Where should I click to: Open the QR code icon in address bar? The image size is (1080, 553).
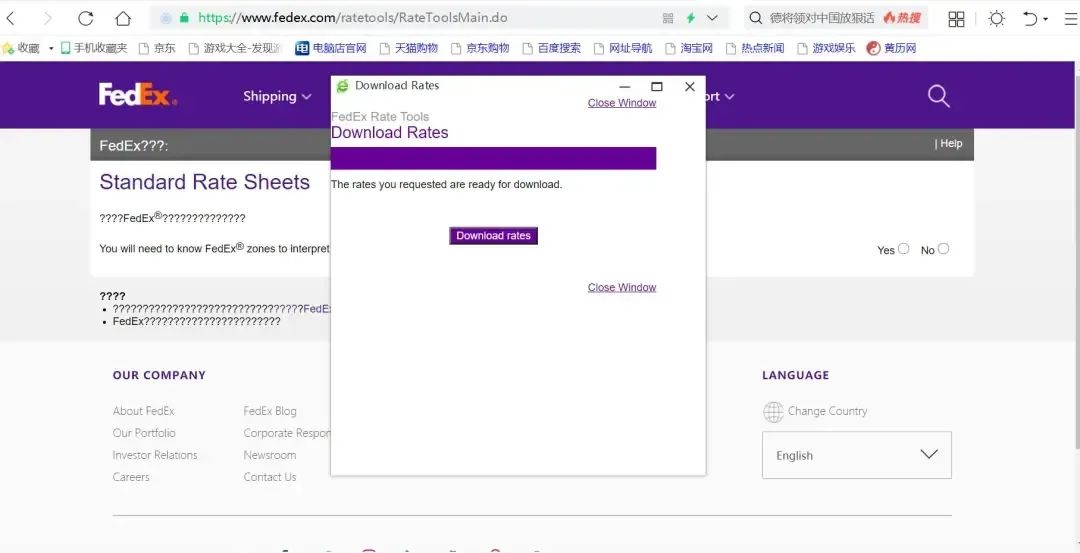pos(667,19)
